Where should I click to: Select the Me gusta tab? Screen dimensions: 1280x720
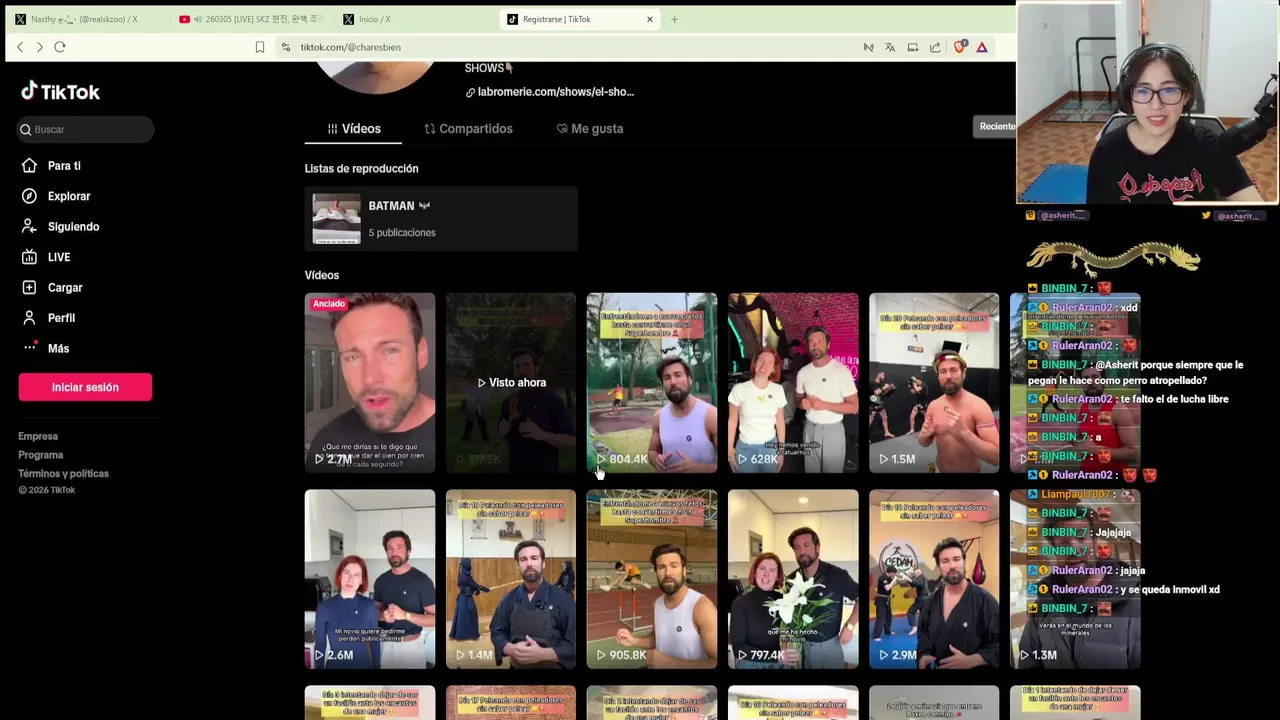click(x=589, y=129)
